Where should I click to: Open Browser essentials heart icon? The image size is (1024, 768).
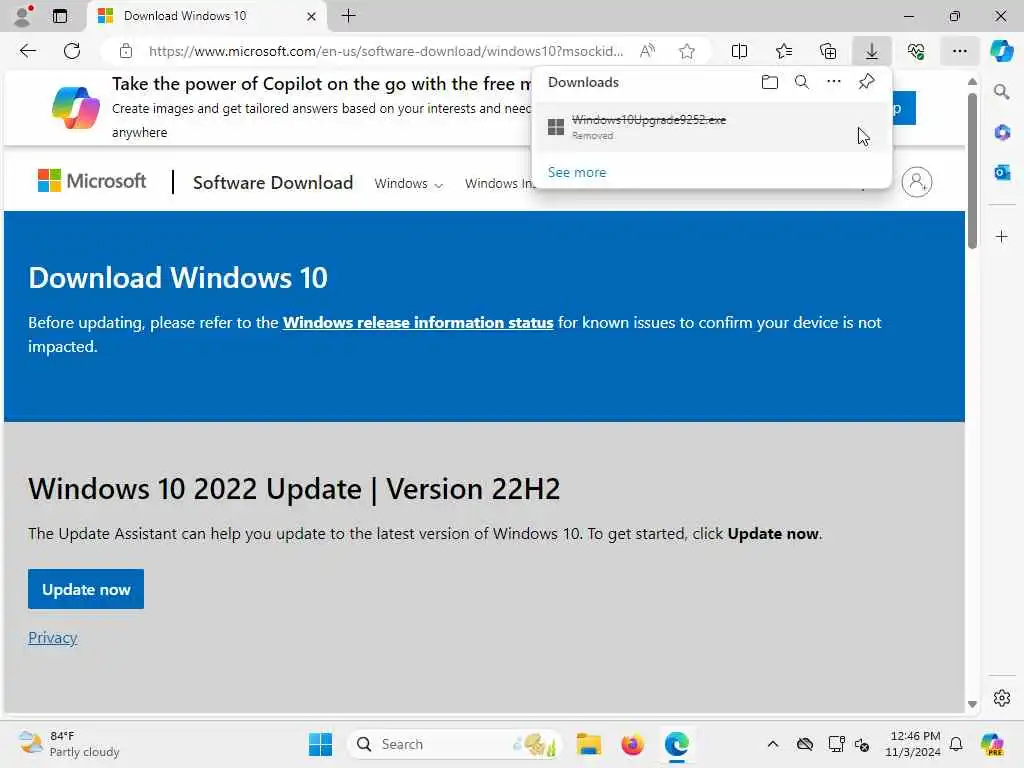tap(916, 51)
